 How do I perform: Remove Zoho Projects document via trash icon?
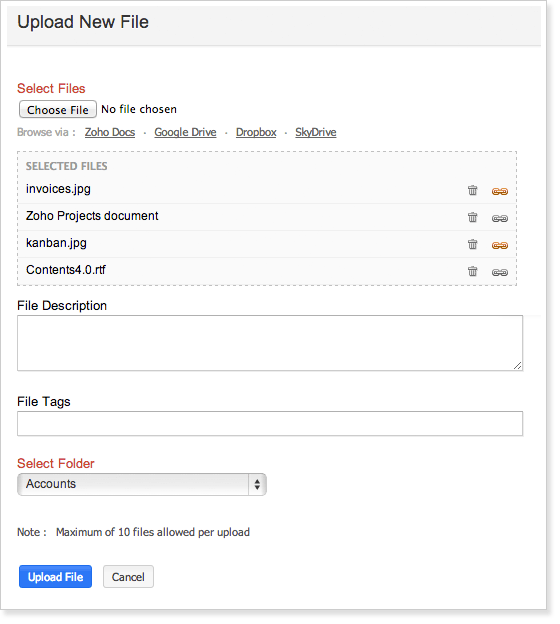click(x=472, y=217)
